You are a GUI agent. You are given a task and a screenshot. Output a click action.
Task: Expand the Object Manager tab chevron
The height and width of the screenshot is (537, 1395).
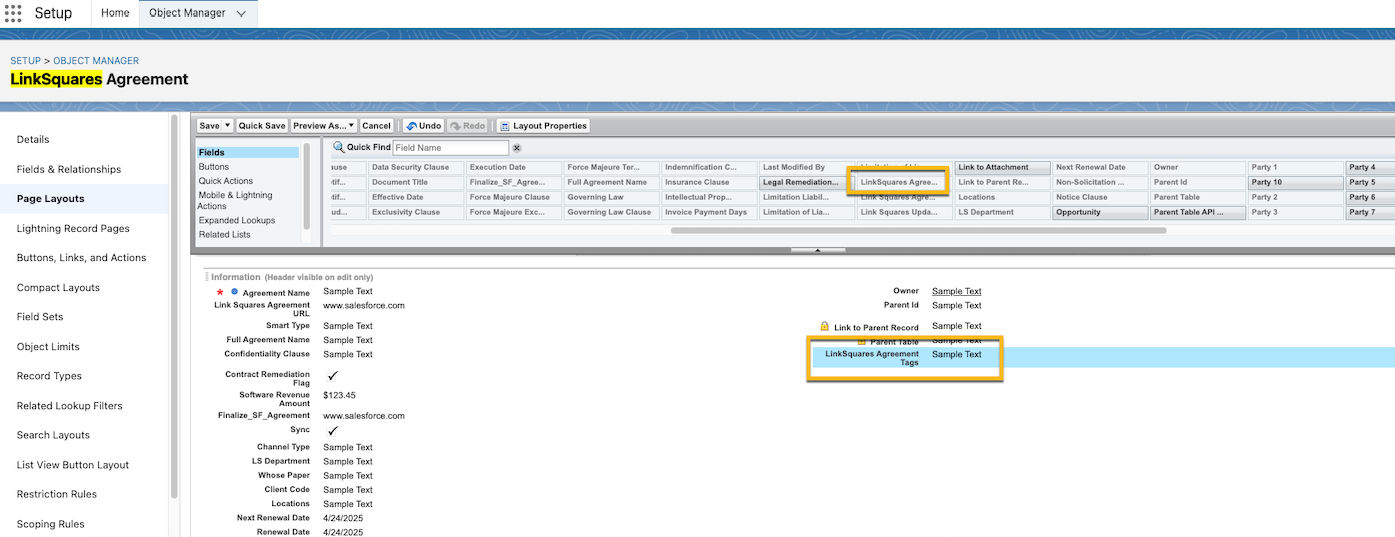point(241,13)
